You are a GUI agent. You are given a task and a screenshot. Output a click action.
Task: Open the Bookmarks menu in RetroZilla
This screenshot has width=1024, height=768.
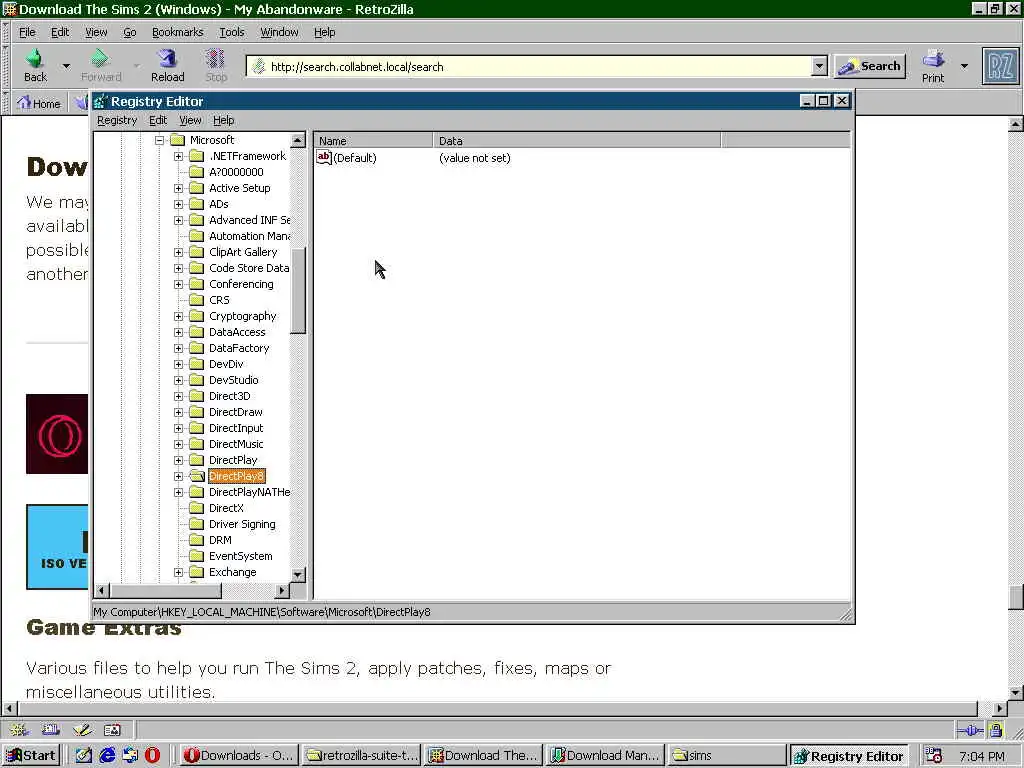[178, 32]
